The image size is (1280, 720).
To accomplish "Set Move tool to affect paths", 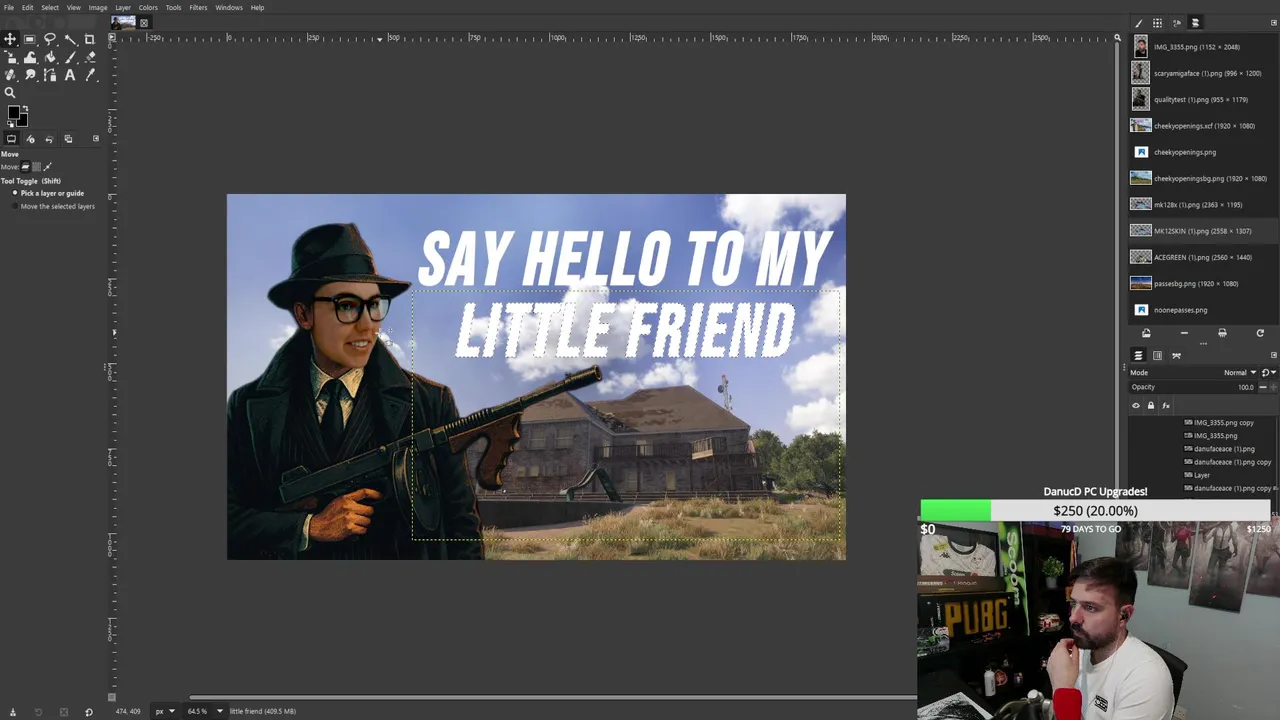I will pos(48,167).
